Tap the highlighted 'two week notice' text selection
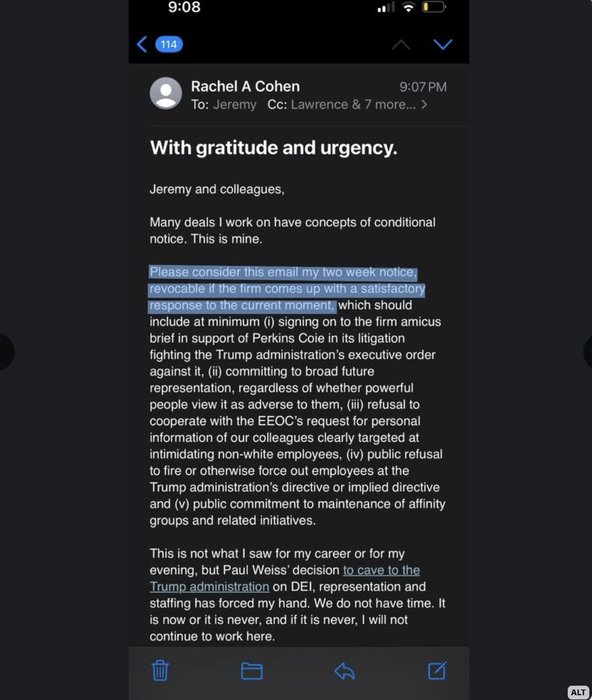592x700 pixels. pos(369,272)
